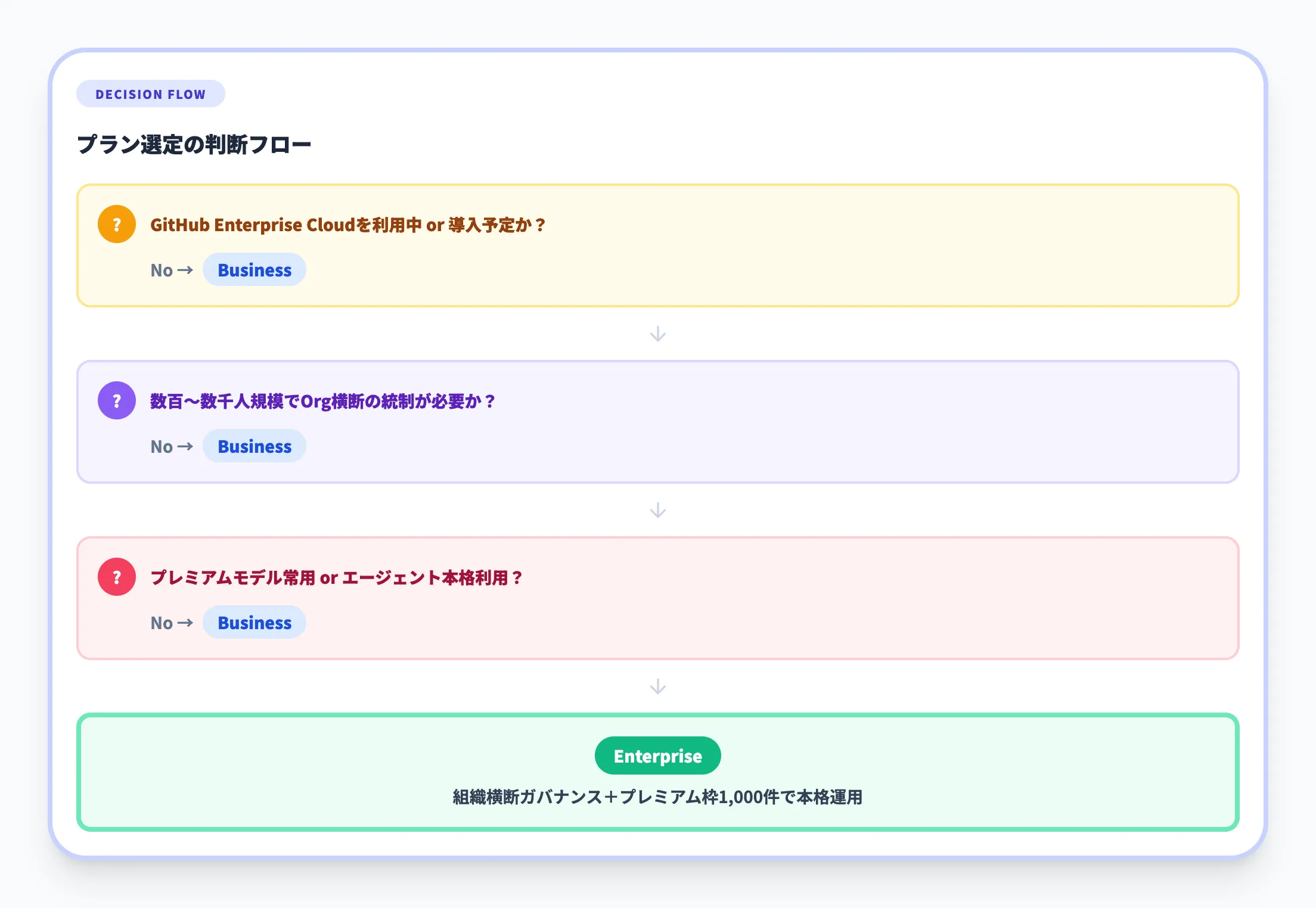Click the arrow below the yellow card
The image size is (1316, 908).
(657, 334)
